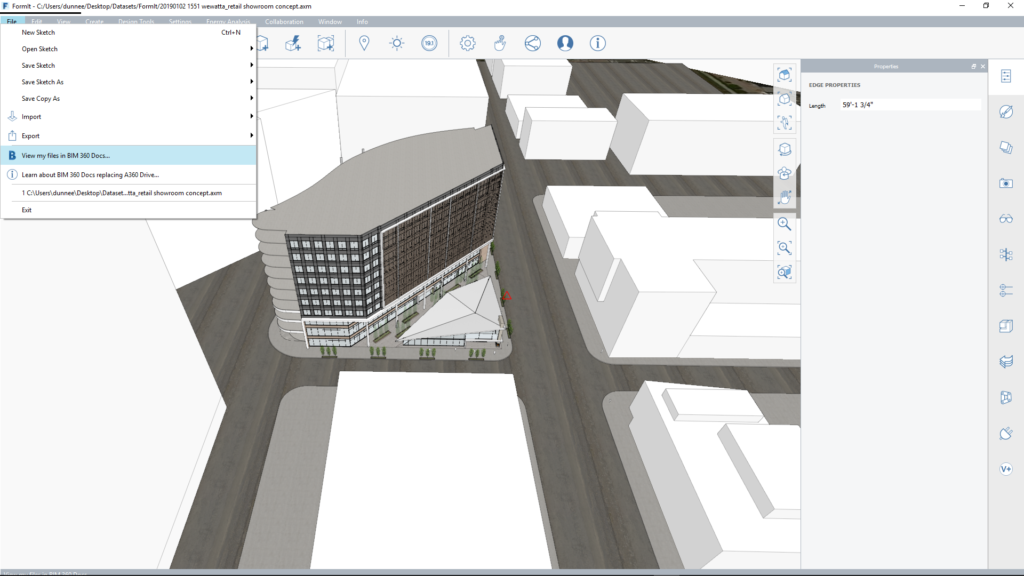
Task: Open the Info icon in toolbar
Action: coord(598,43)
